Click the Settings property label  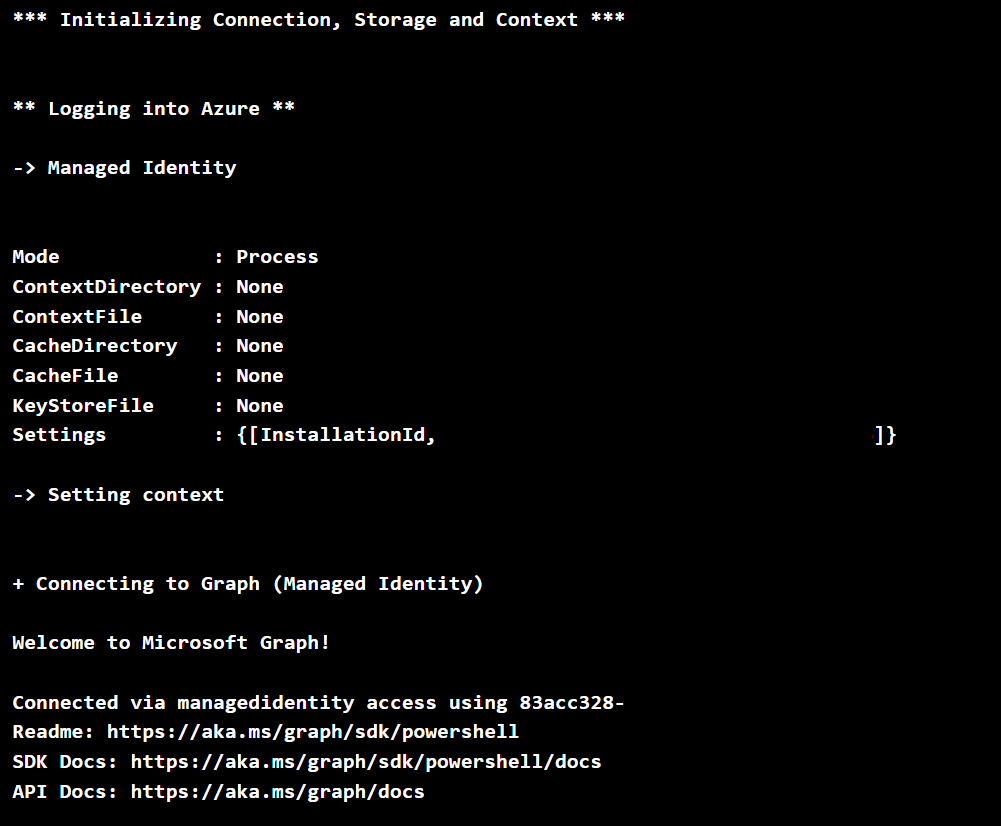pyautogui.click(x=59, y=435)
